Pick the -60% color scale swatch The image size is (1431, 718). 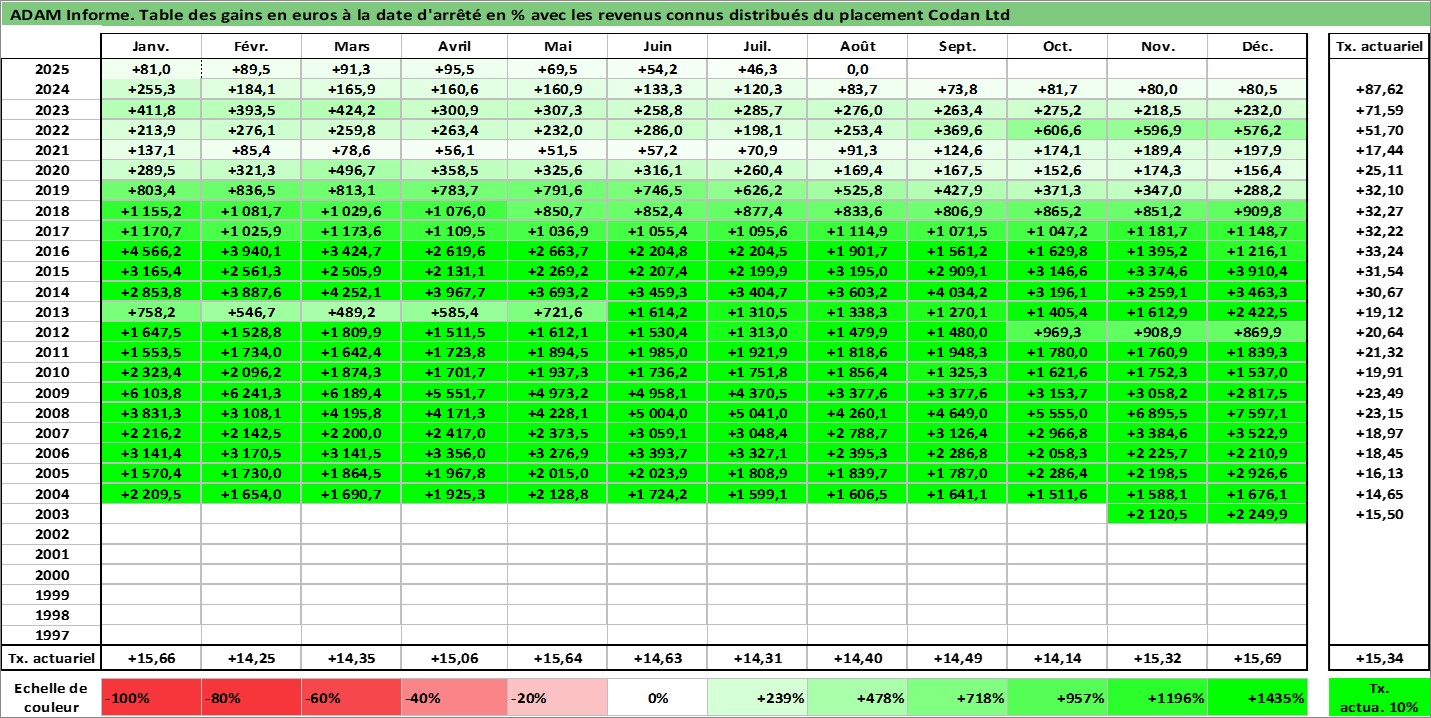351,698
